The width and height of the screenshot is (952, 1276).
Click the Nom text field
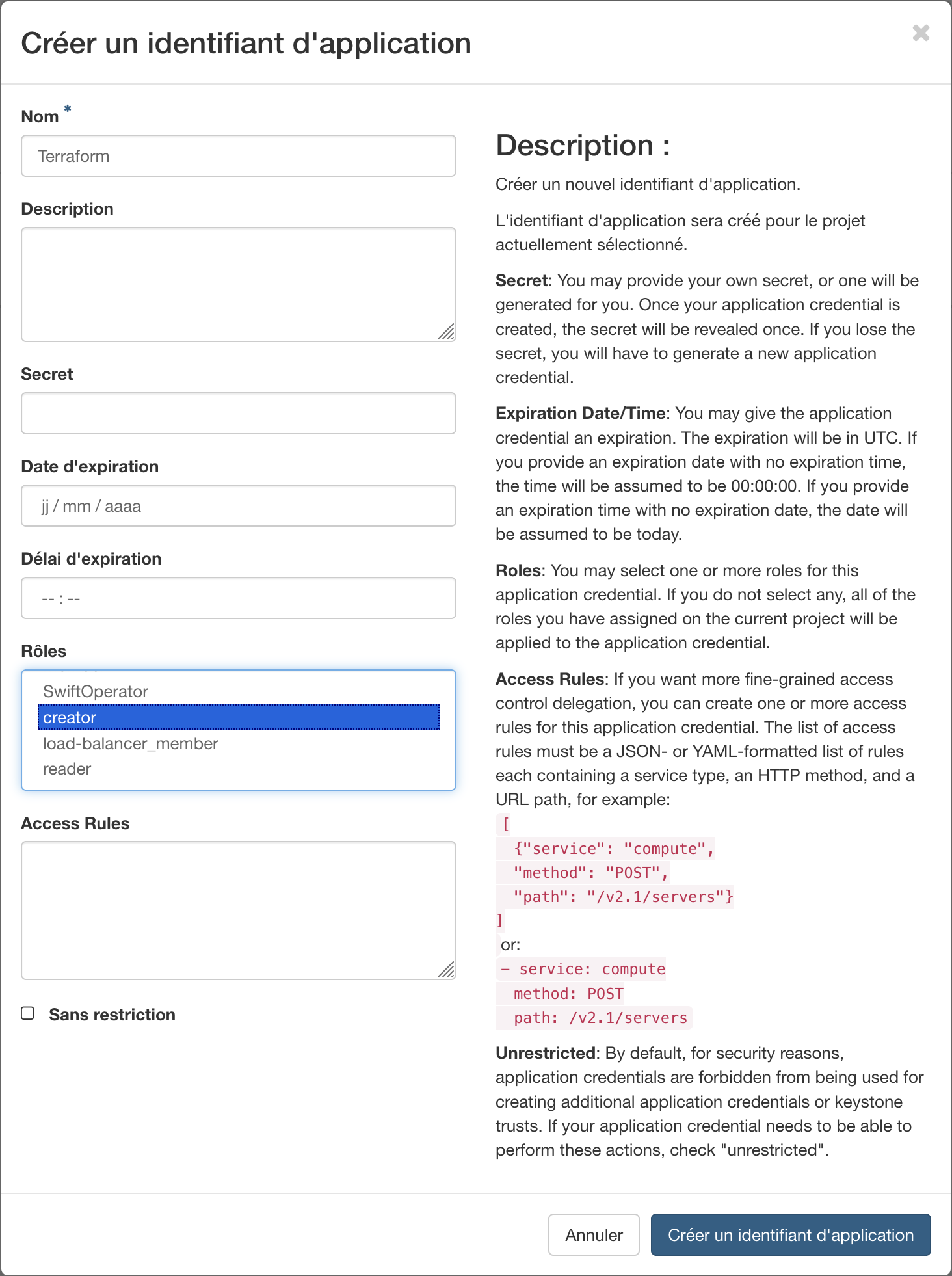point(239,156)
